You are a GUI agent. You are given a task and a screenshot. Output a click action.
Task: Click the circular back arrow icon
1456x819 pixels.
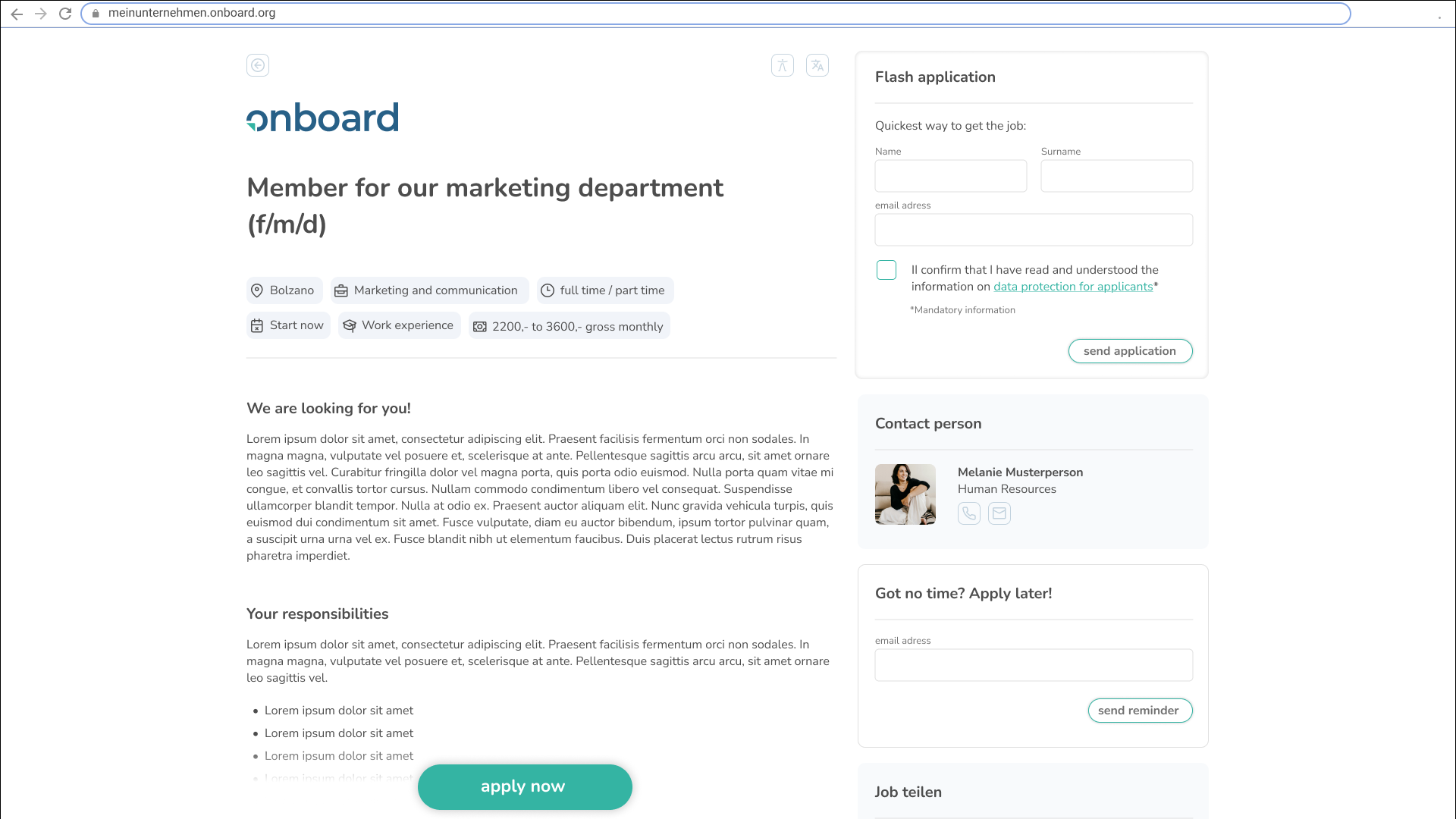coord(258,65)
